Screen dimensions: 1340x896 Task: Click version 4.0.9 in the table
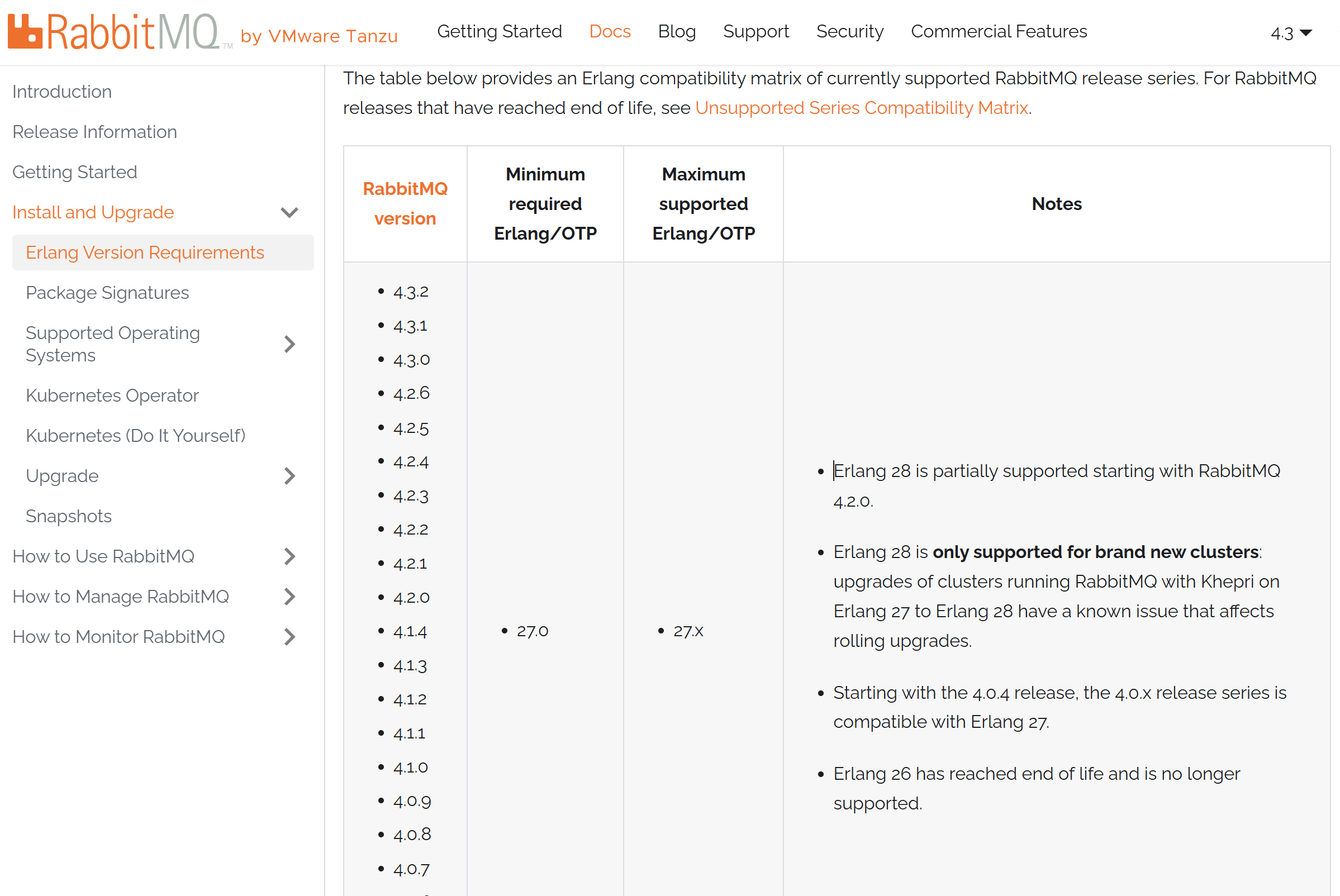tap(412, 801)
